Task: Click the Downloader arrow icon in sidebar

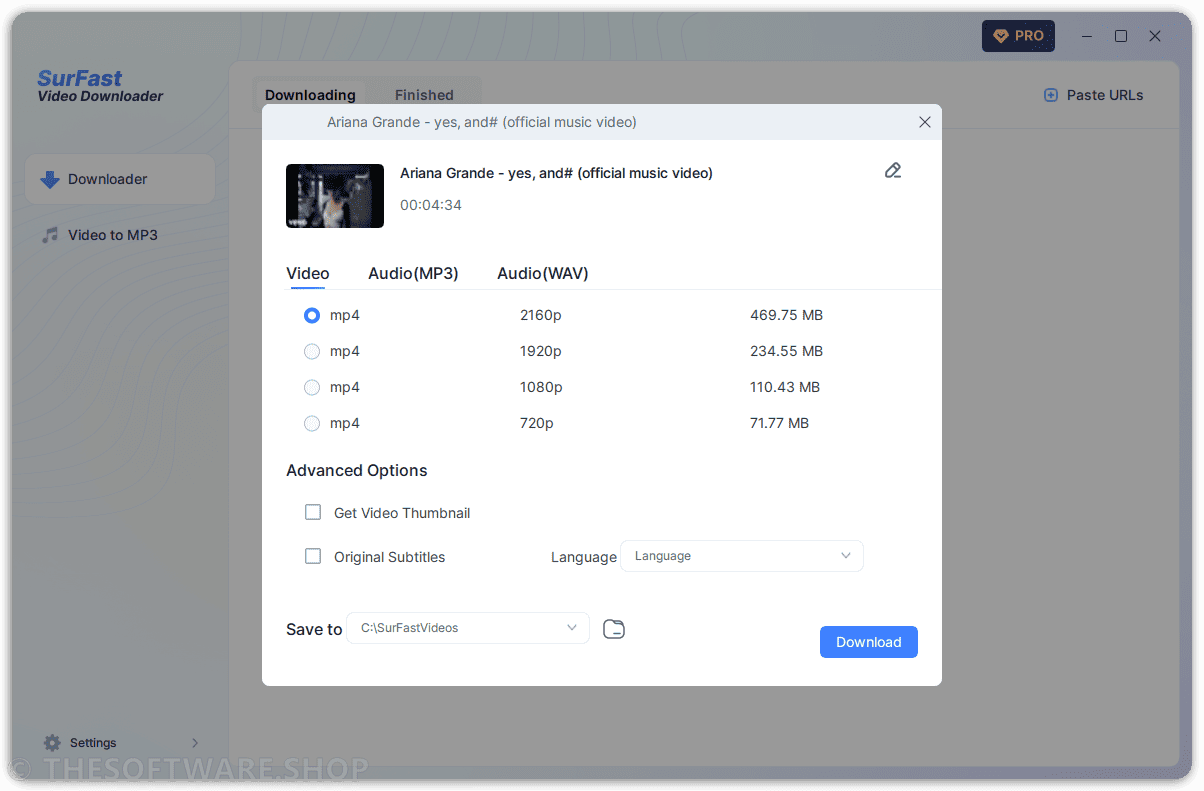Action: 50,180
